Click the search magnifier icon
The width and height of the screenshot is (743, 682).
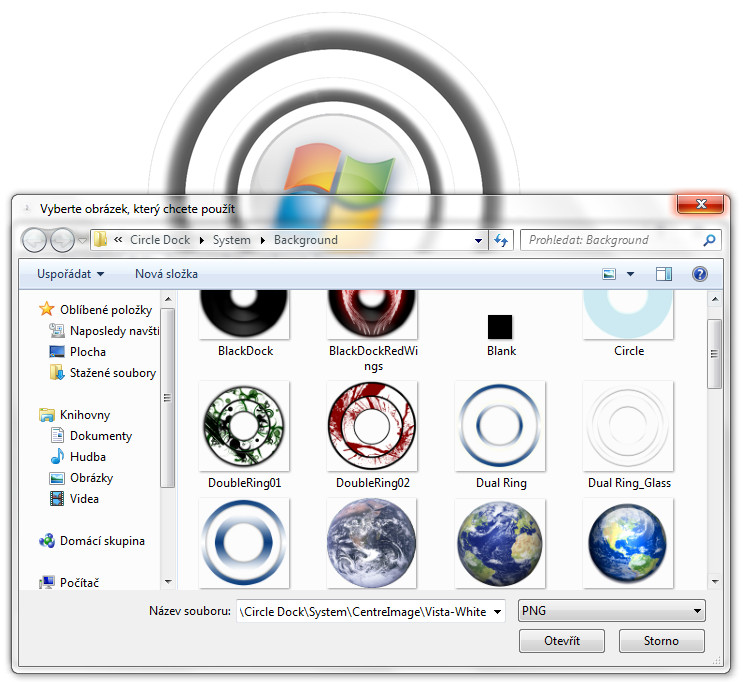point(709,240)
